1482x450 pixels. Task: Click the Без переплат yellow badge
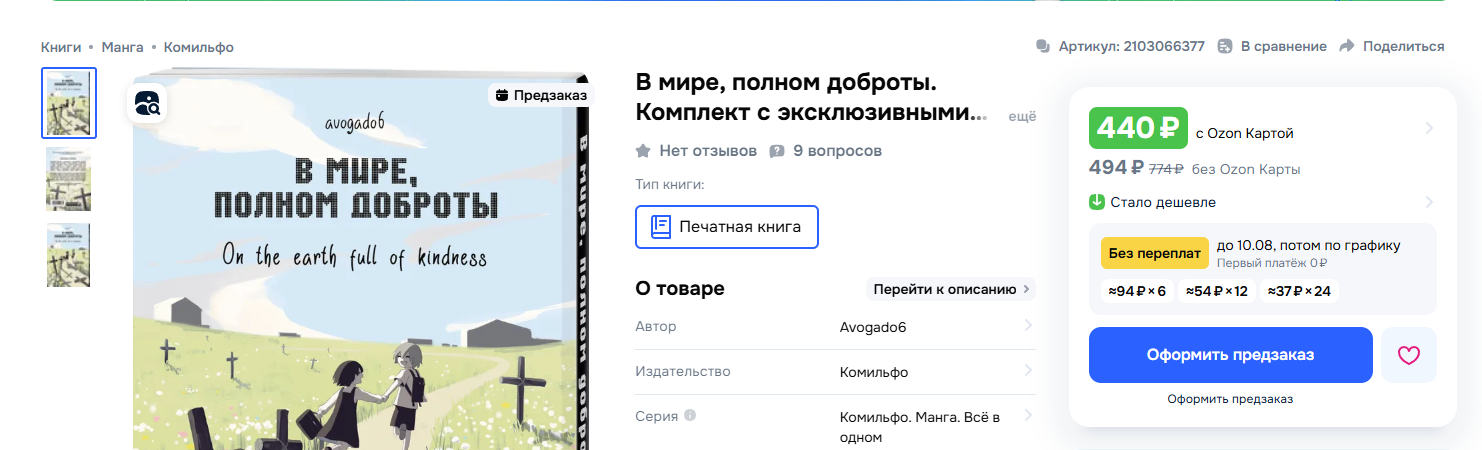[x=1155, y=254]
